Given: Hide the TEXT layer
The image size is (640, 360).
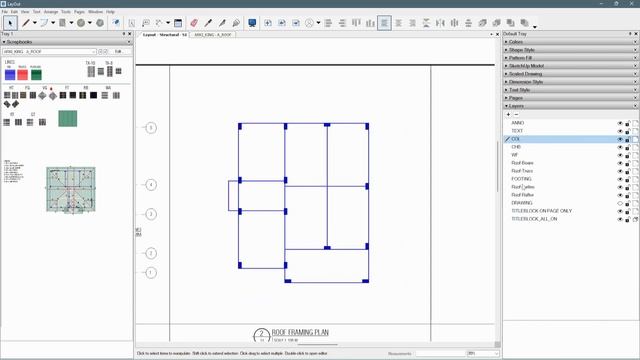Looking at the screenshot, I should [620, 131].
